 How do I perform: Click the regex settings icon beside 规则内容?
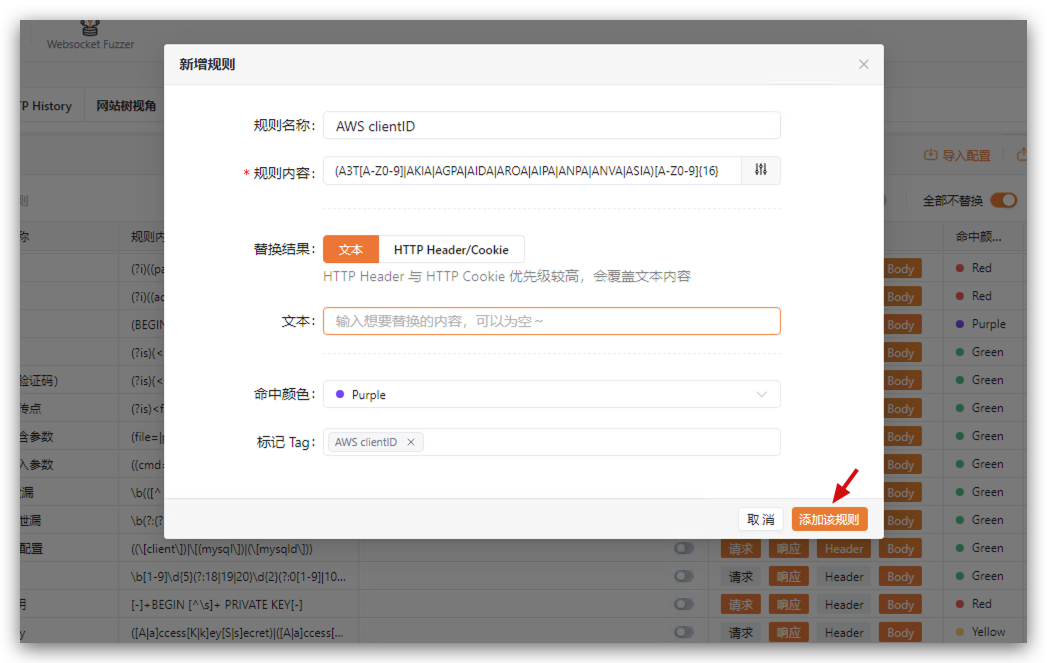click(x=761, y=171)
